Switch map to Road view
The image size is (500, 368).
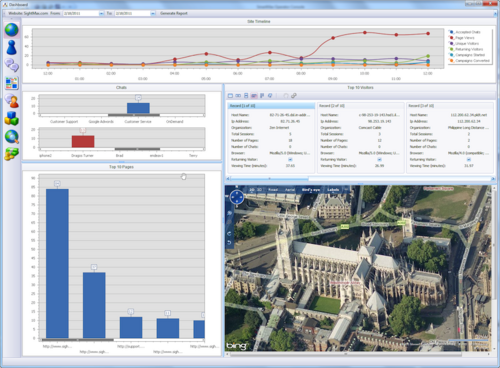(x=273, y=190)
